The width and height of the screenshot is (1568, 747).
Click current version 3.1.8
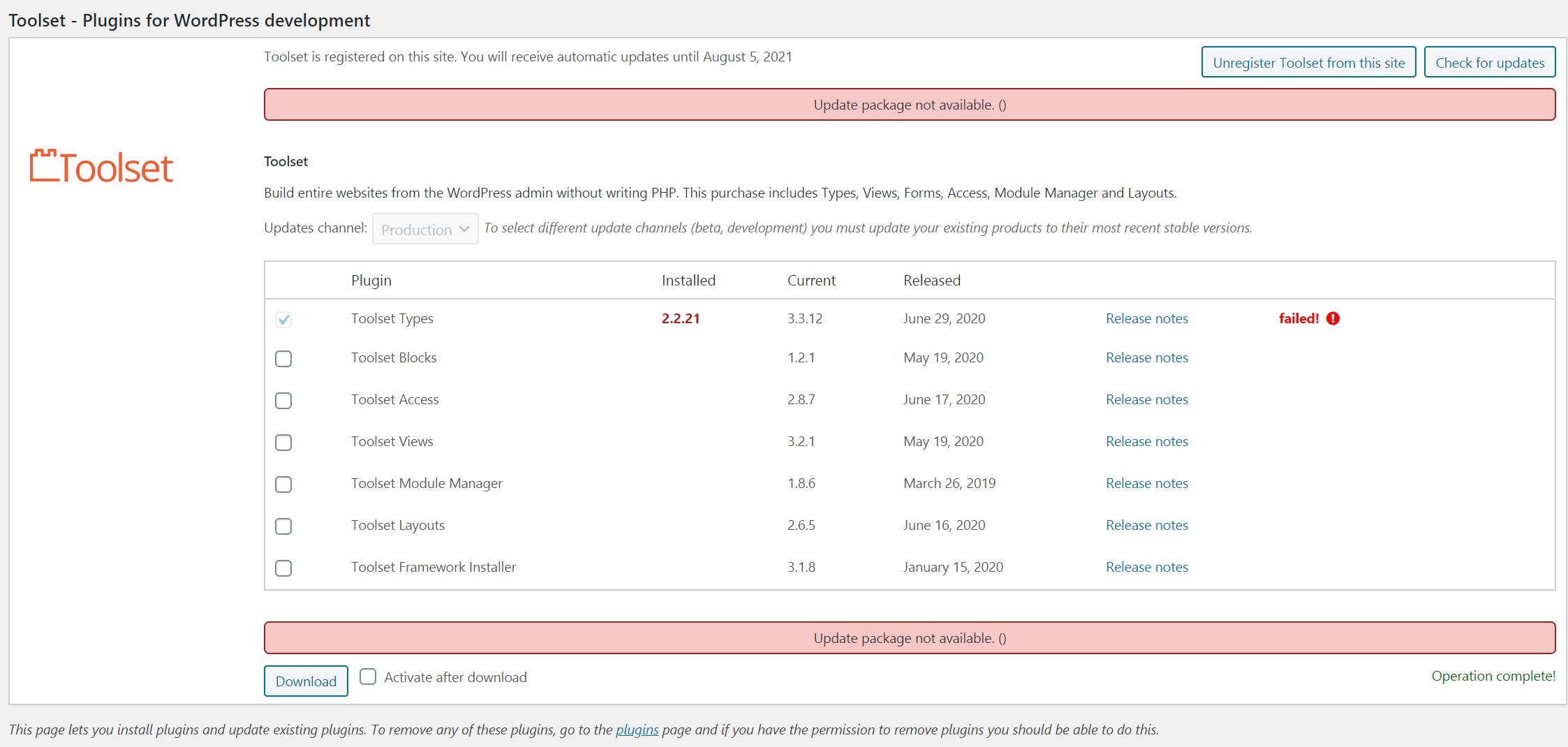coord(801,567)
